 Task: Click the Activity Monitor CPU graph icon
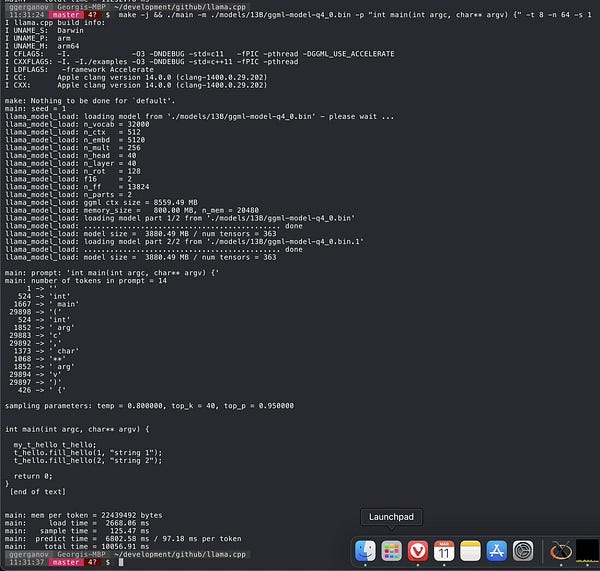[587, 551]
